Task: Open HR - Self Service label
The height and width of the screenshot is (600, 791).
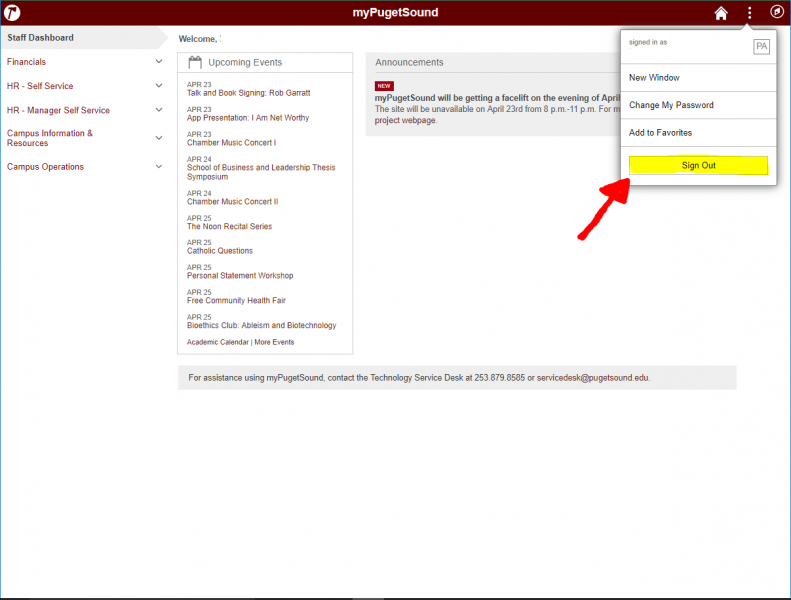Action: click(40, 86)
